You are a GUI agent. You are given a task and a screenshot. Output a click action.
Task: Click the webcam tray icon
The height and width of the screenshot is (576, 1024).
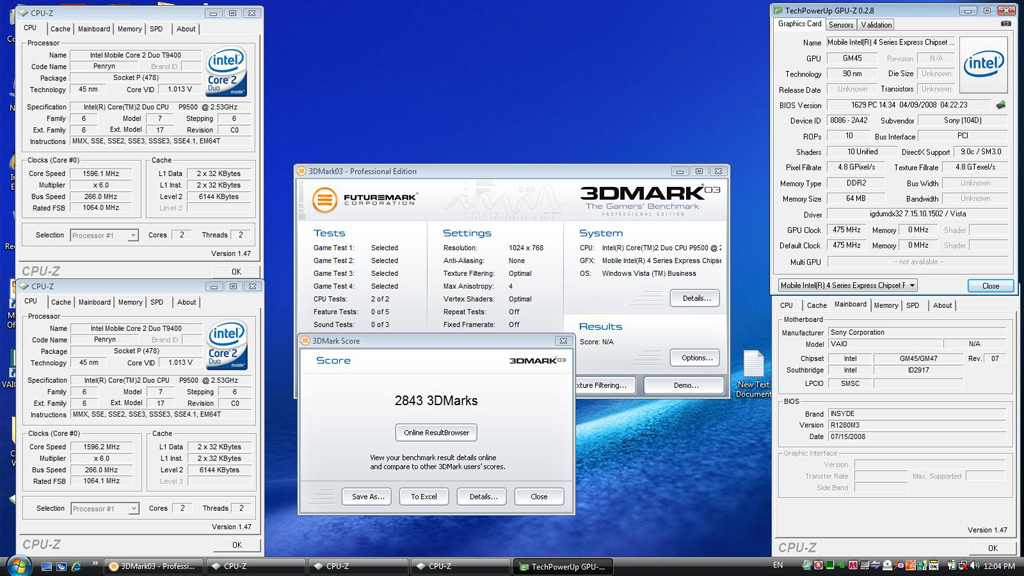click(x=888, y=566)
